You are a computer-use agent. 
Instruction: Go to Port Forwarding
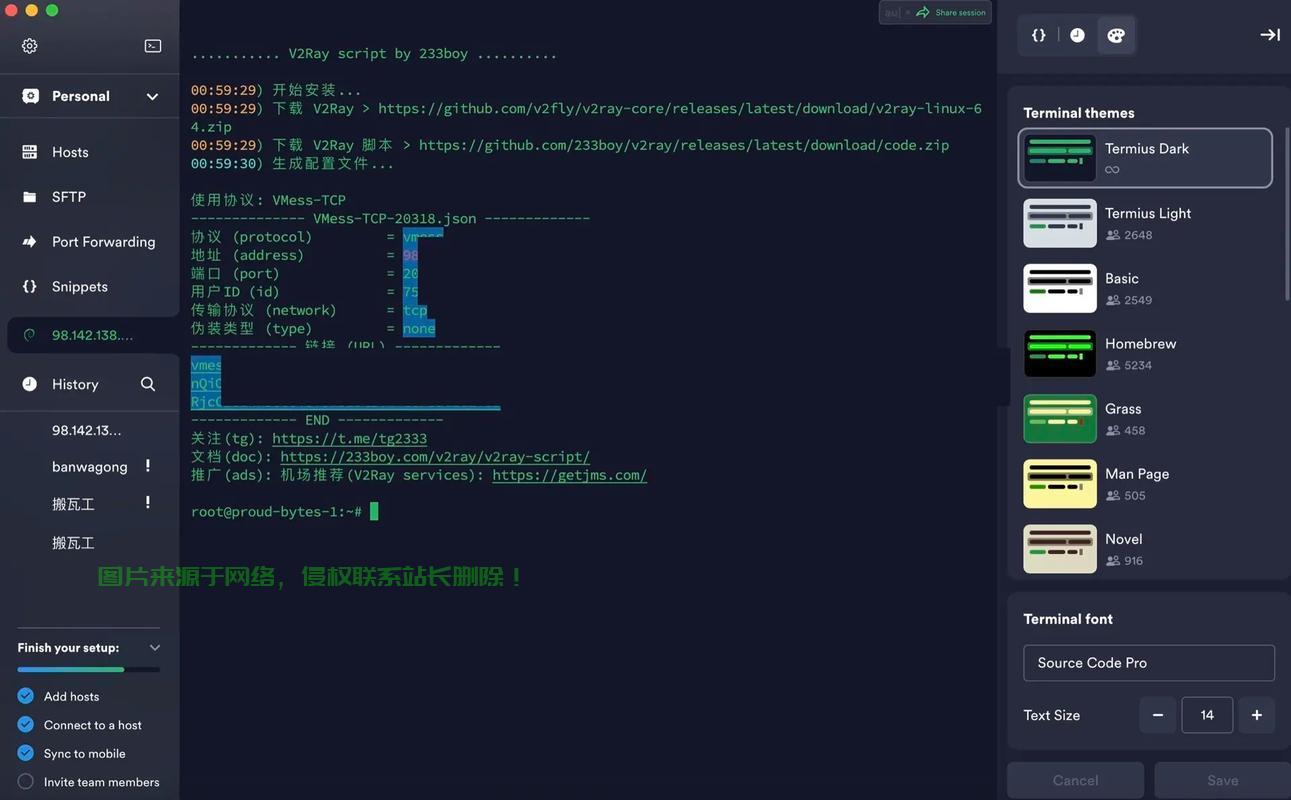(x=103, y=242)
